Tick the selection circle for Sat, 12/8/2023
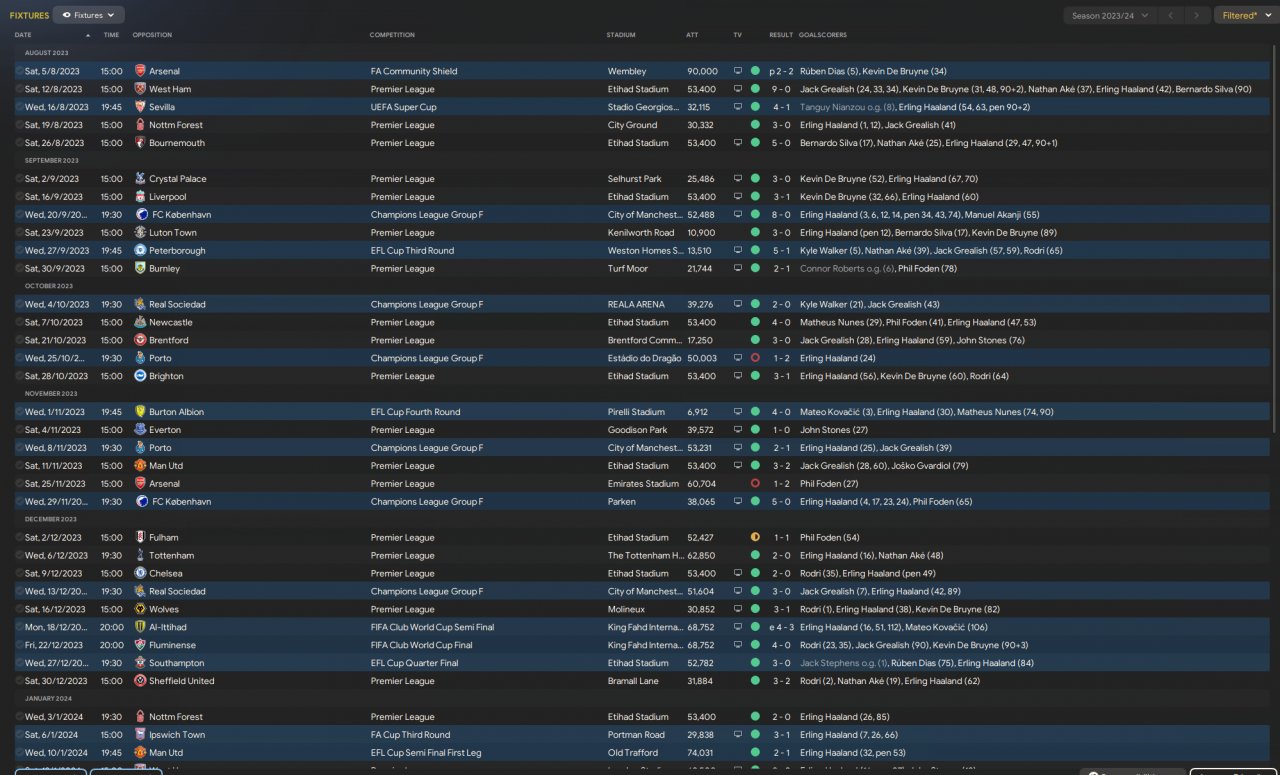This screenshot has width=1280, height=775. [18, 89]
